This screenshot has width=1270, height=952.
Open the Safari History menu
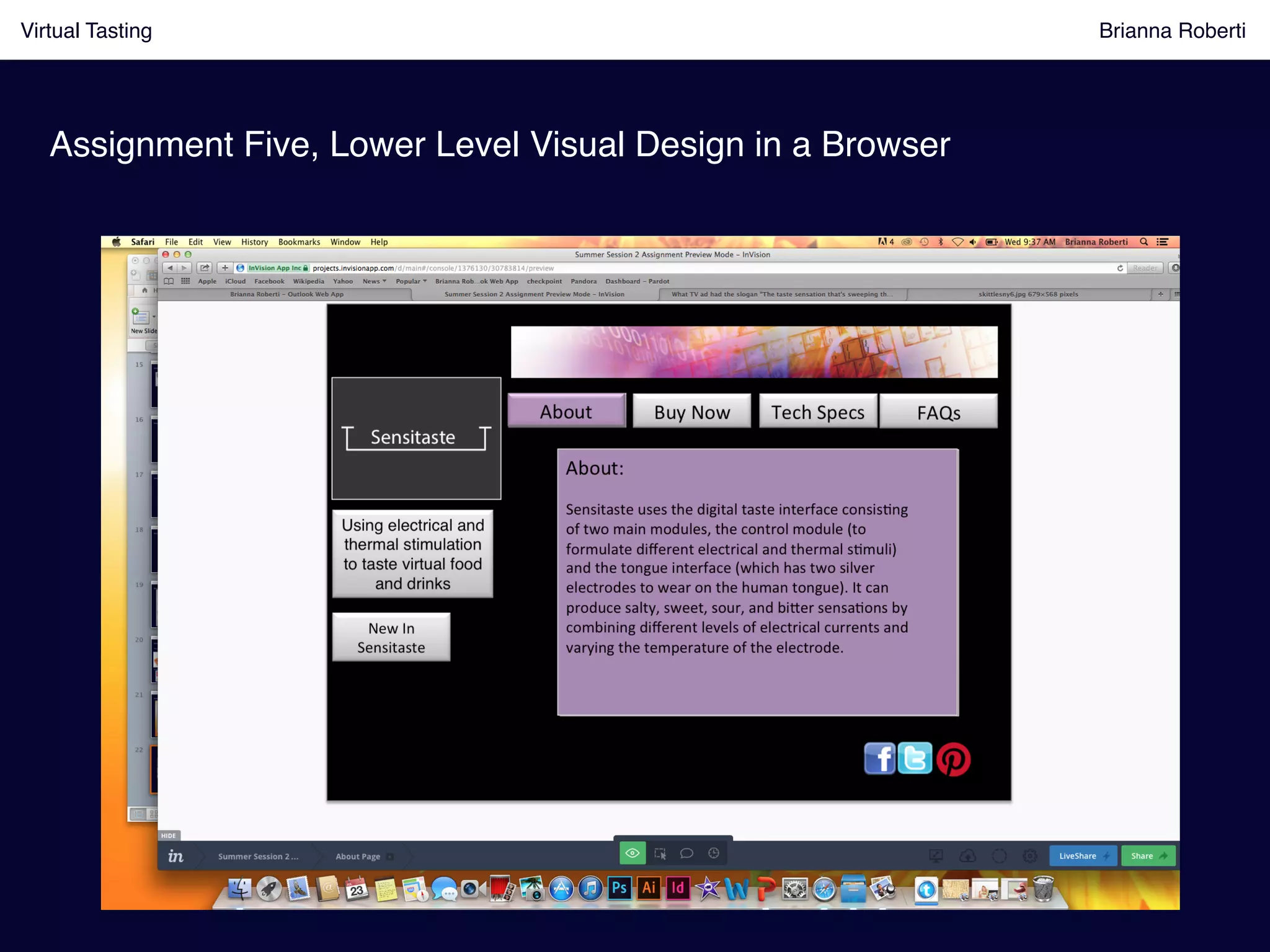coord(254,242)
